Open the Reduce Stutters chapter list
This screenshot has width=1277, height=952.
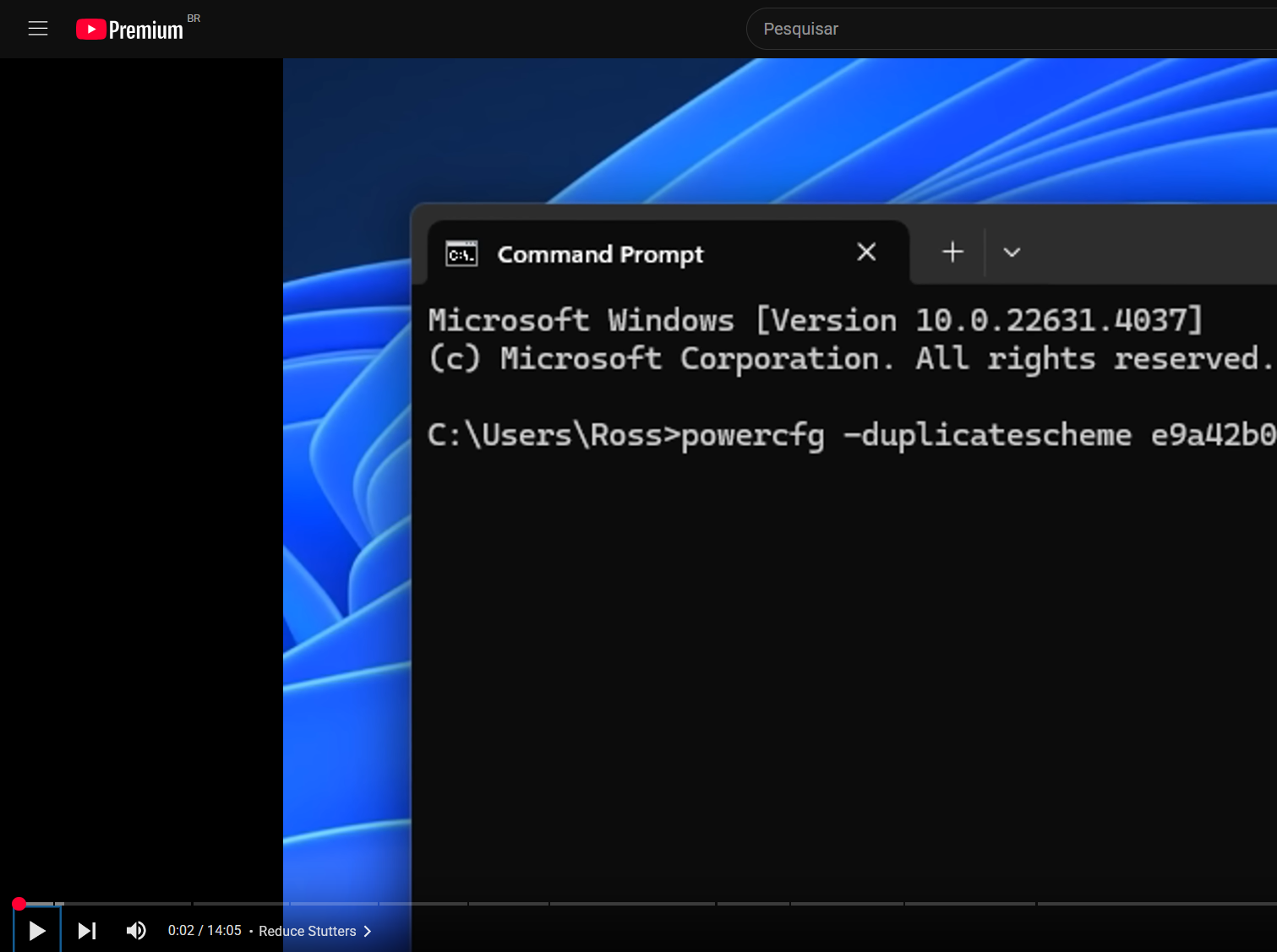[x=315, y=931]
